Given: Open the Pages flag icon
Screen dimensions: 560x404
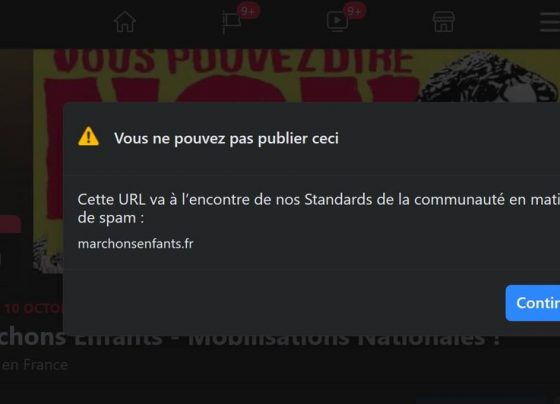Looking at the screenshot, I should pyautogui.click(x=231, y=22).
